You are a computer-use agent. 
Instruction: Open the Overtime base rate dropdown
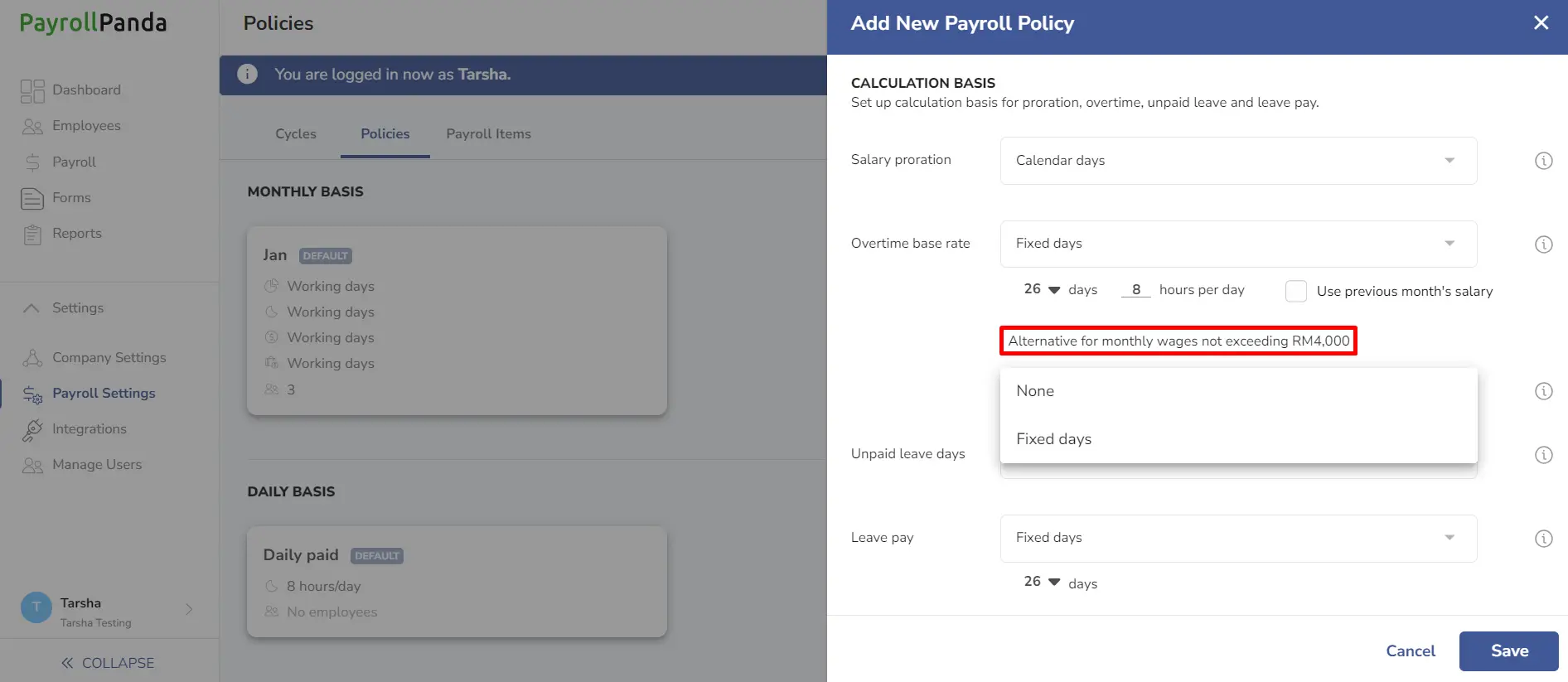click(x=1238, y=244)
